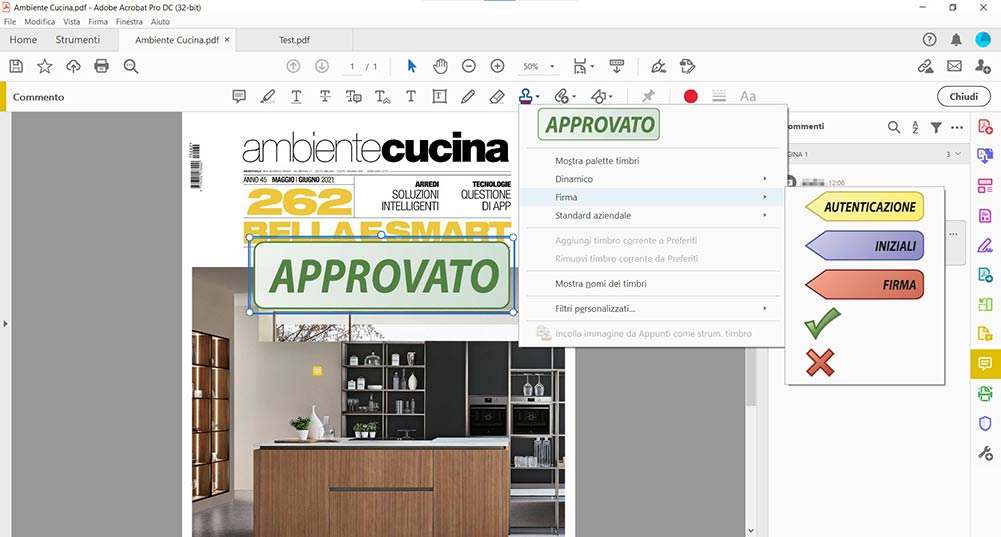Screen dimensions: 1001x537
Task: Select the pencil drawing tool
Action: pos(468,97)
